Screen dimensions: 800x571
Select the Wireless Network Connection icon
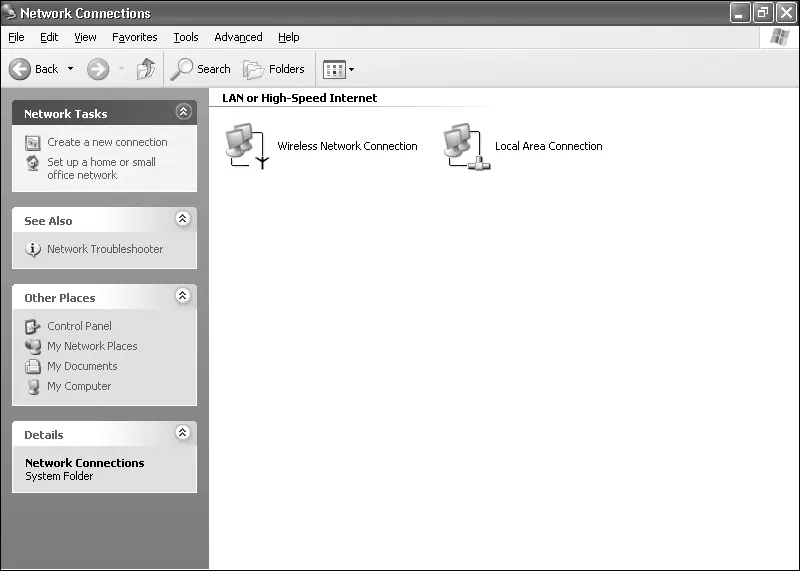(247, 146)
